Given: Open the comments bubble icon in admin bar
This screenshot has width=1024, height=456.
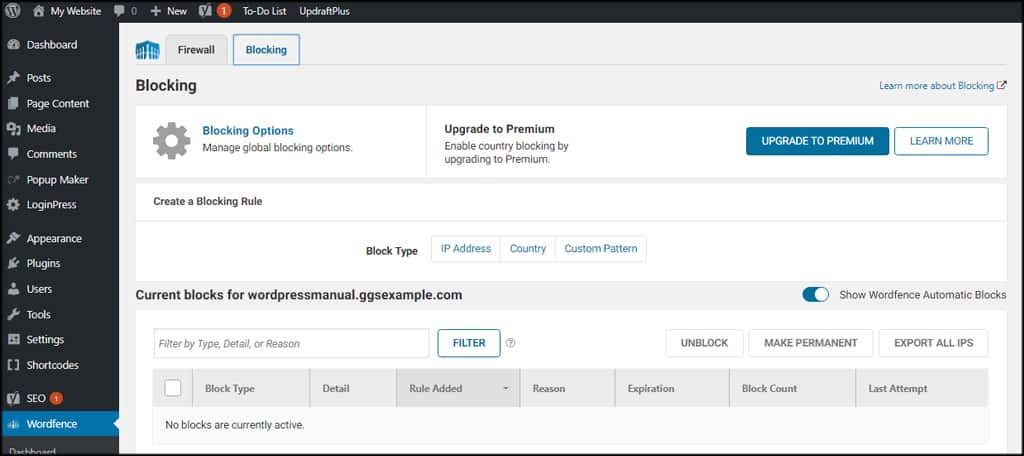Looking at the screenshot, I should [x=118, y=11].
